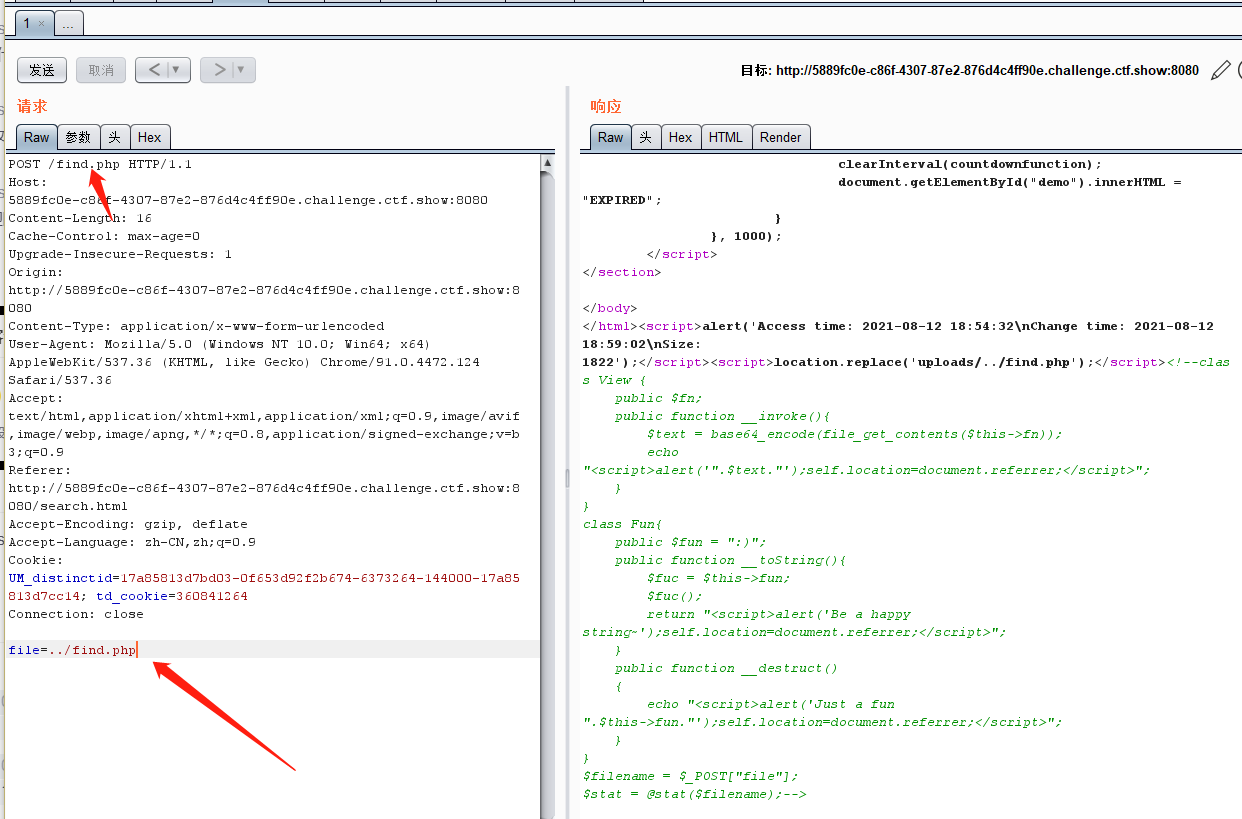Open the response Render tab
The height and width of the screenshot is (819, 1242).
coord(781,137)
